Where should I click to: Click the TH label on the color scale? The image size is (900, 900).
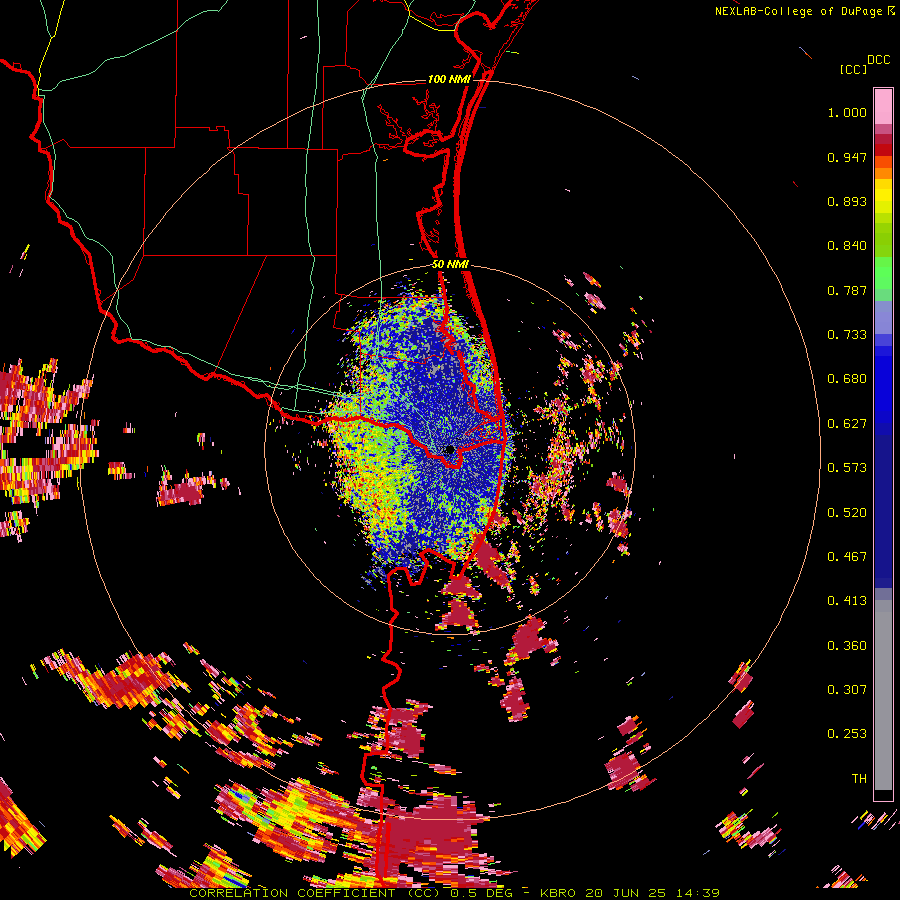click(x=859, y=779)
